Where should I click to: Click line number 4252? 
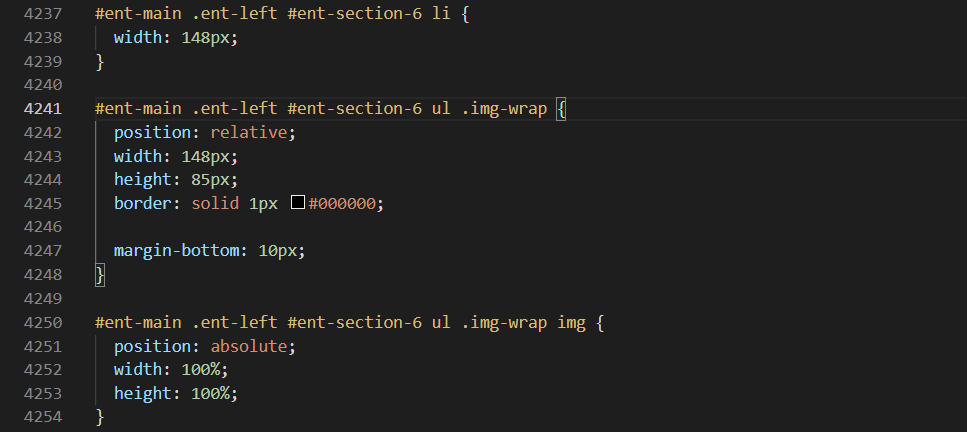tap(43, 369)
